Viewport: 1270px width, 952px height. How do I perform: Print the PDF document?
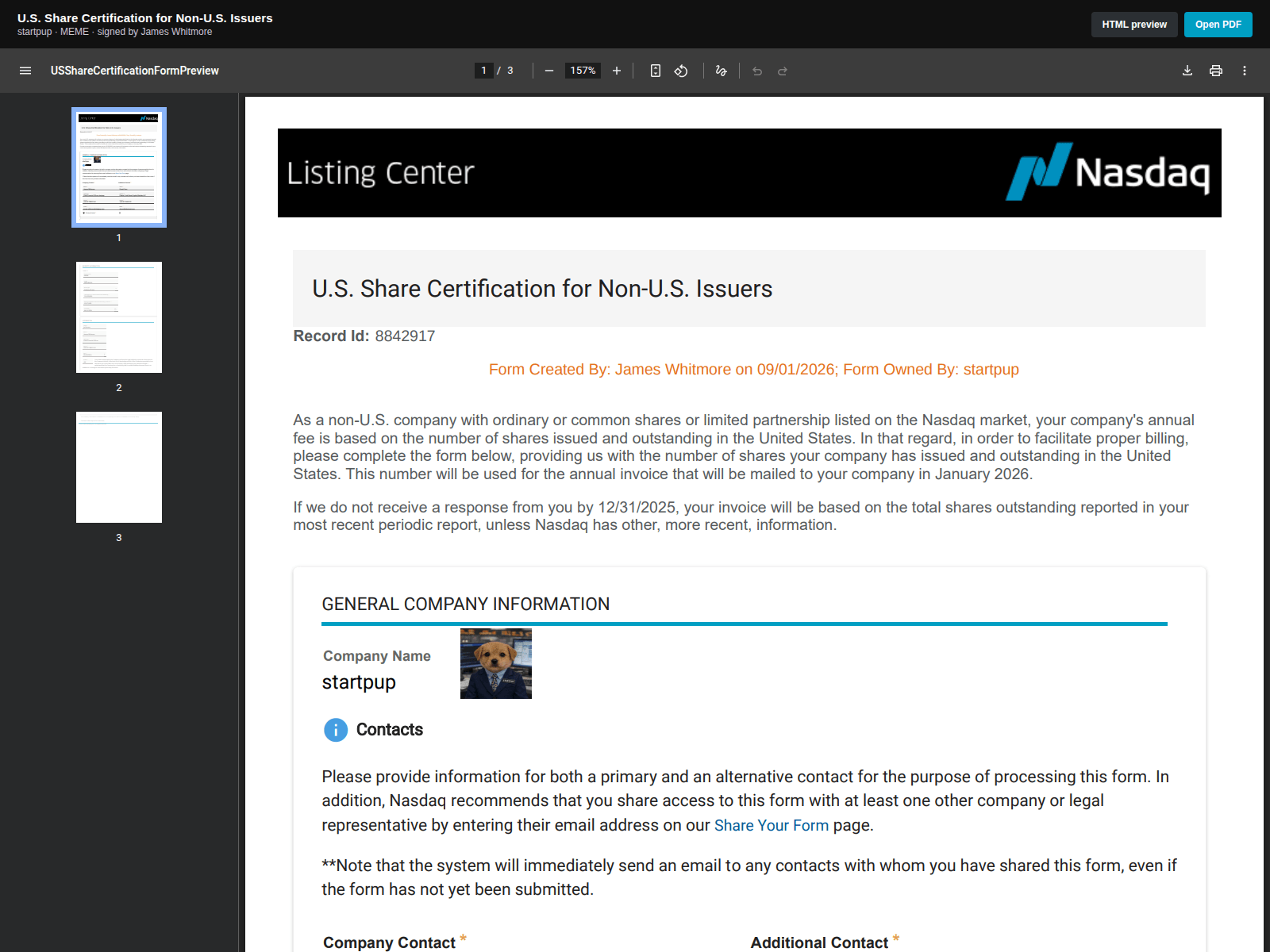(1216, 71)
